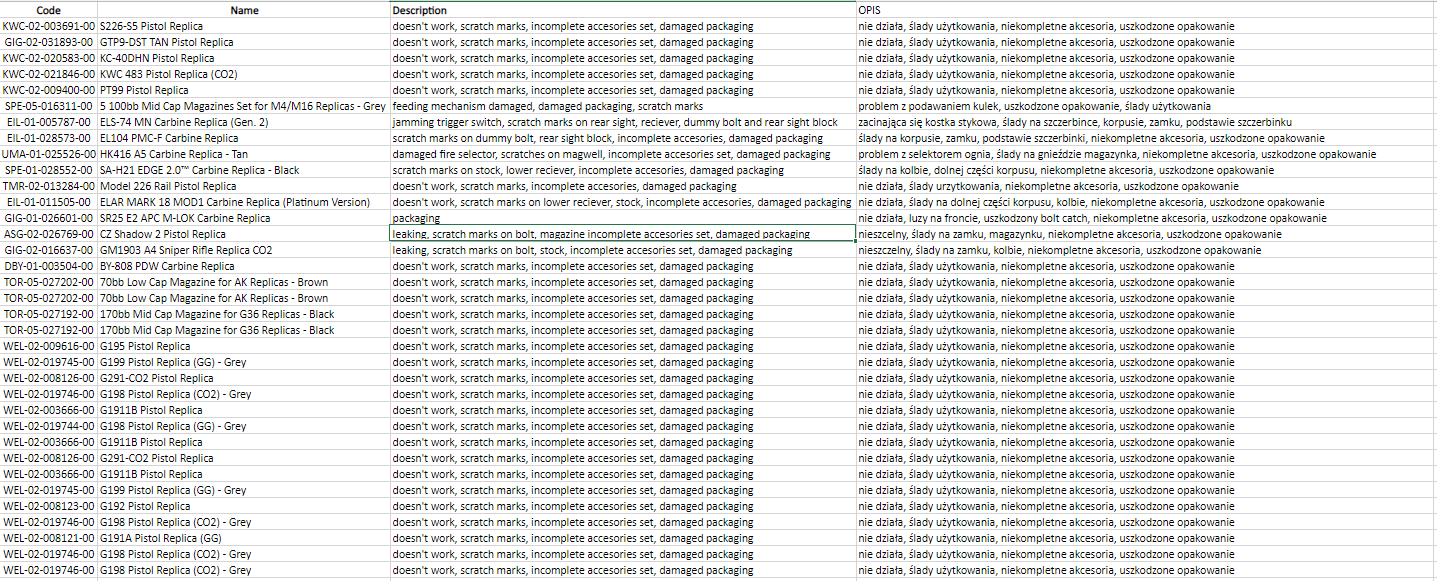Select the EL104 PMC-F Carbine Replica cell
Image resolution: width=1437 pixels, height=581 pixels.
(243, 138)
